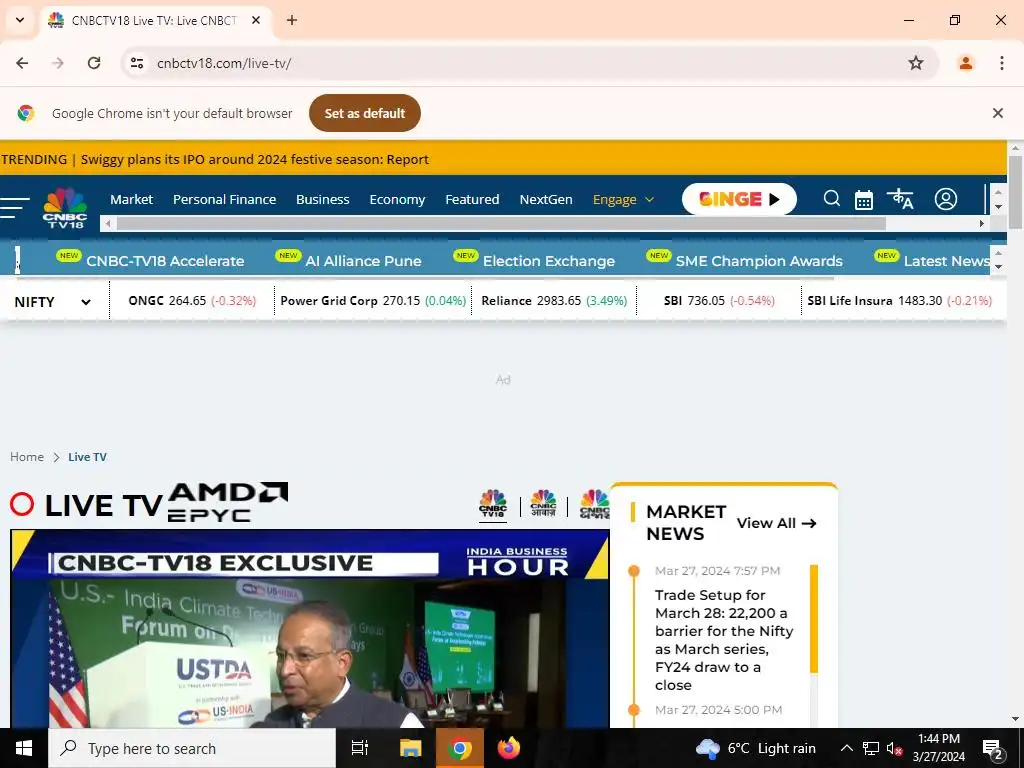Open the NextGen menu item
Screen dimensions: 1024x768
(546, 199)
